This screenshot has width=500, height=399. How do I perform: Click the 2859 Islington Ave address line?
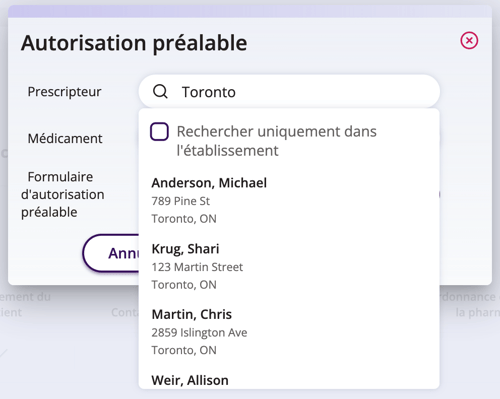199,333
